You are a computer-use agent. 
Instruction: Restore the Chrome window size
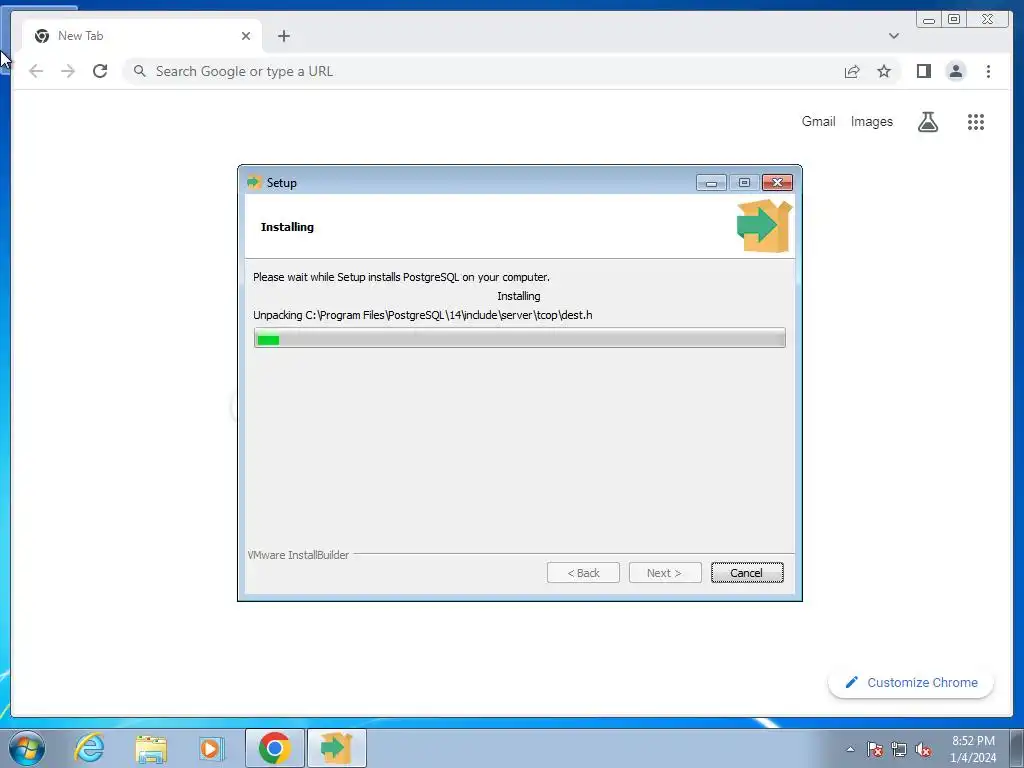click(953, 20)
